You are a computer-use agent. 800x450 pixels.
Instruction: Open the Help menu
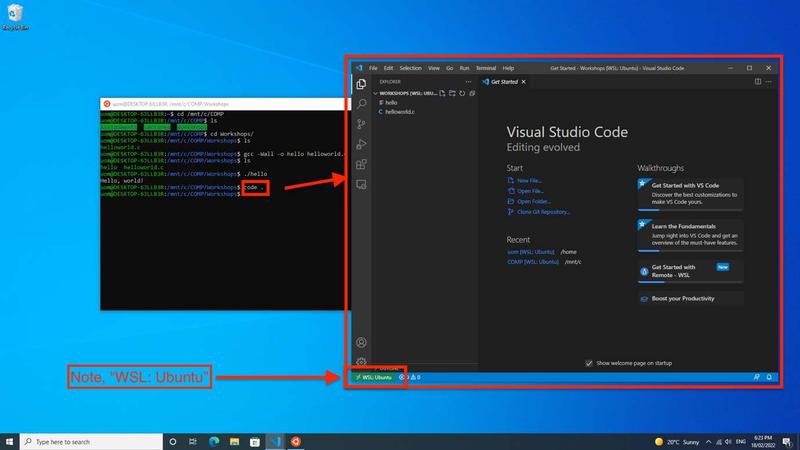[x=508, y=68]
